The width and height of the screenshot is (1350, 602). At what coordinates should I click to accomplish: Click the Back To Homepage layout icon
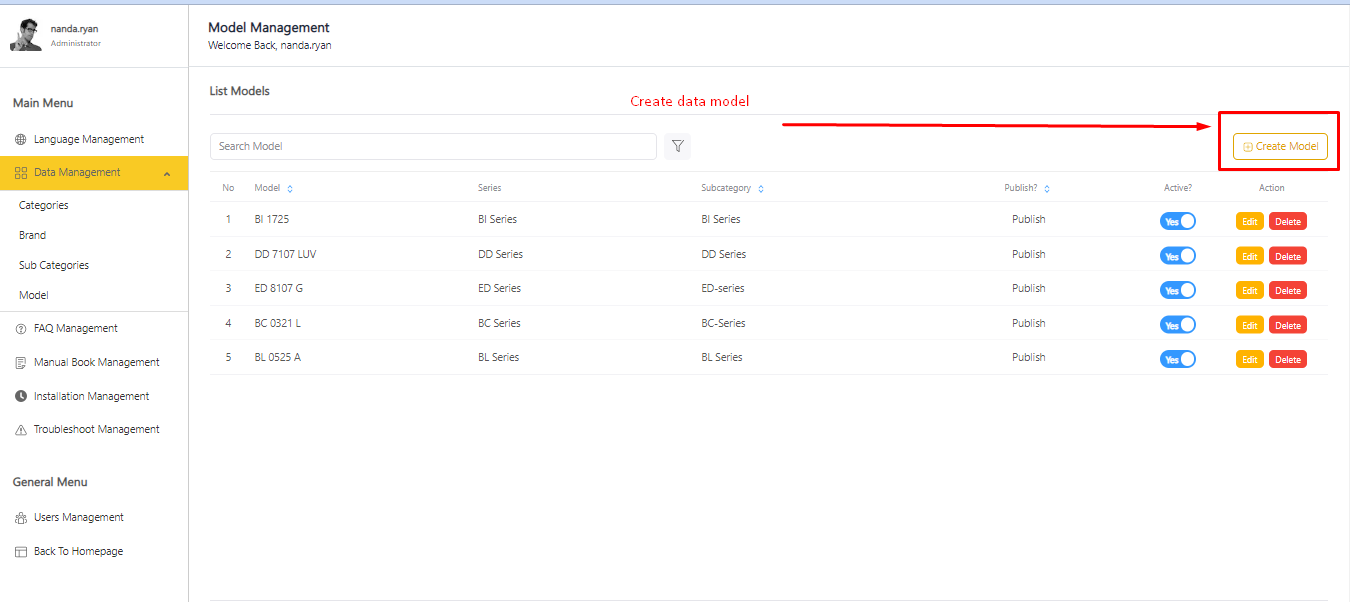21,552
